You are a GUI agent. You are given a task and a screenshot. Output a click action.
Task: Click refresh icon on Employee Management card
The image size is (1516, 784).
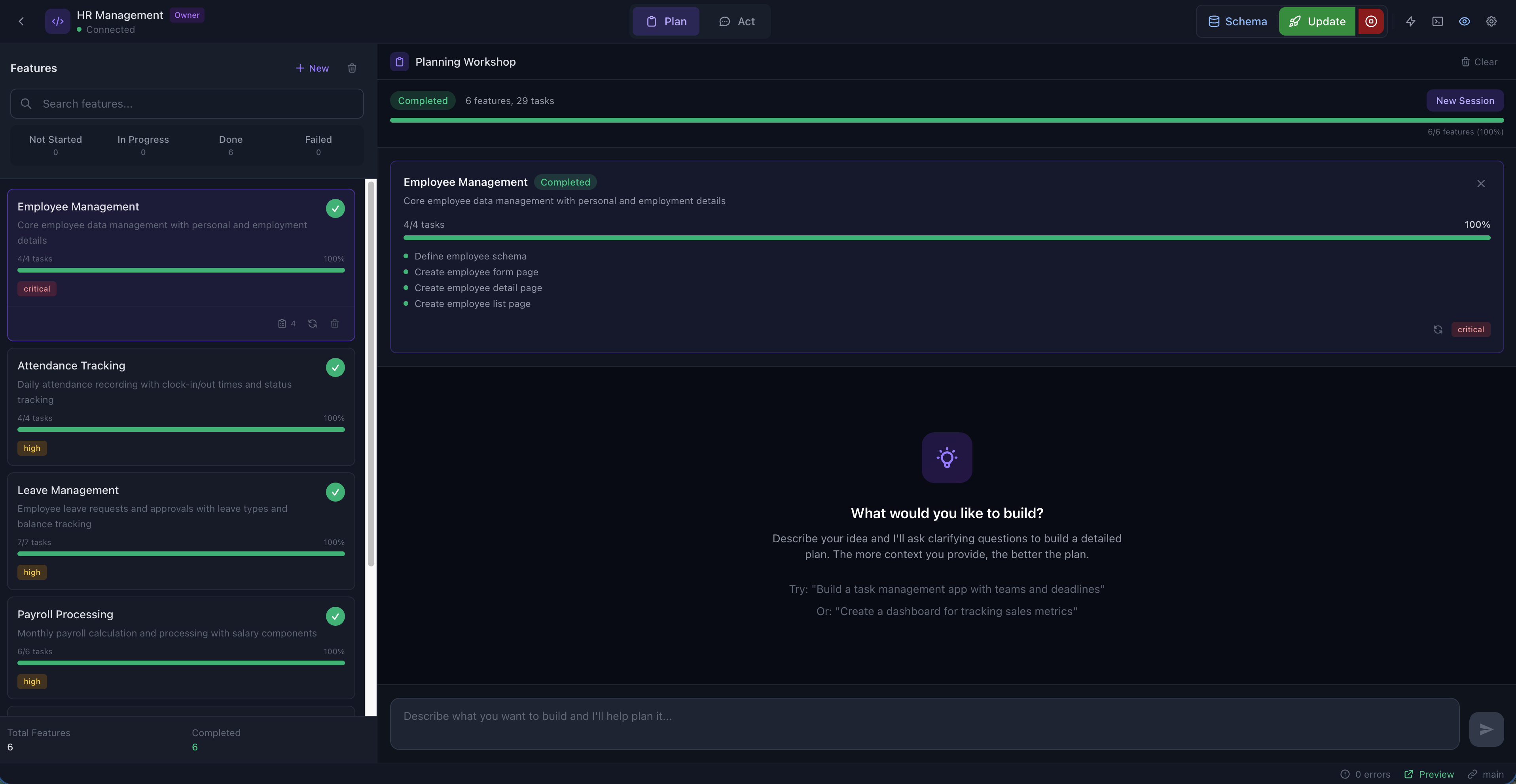(x=313, y=324)
